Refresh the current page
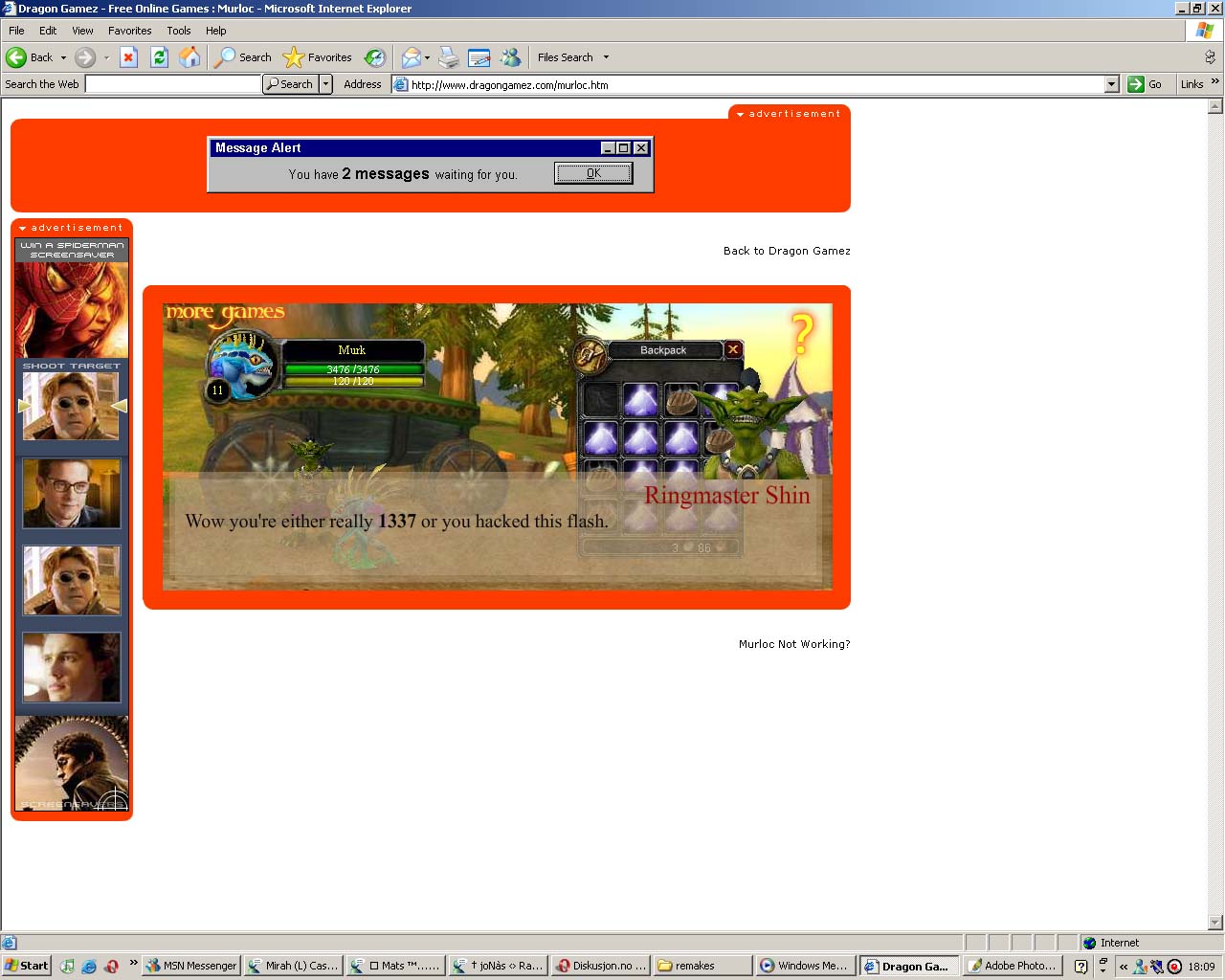 click(x=159, y=57)
